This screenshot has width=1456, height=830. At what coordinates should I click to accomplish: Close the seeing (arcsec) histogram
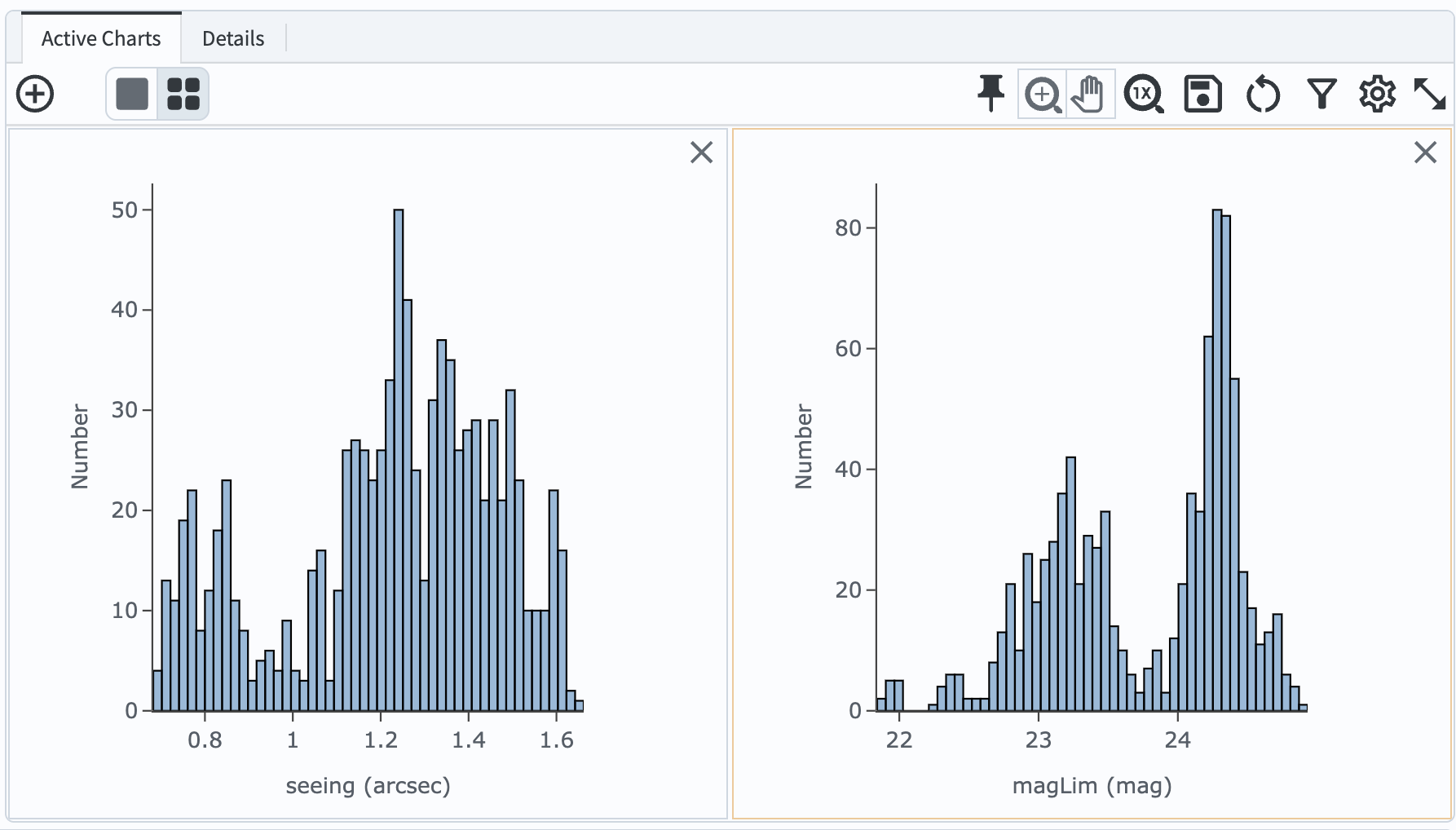click(701, 153)
